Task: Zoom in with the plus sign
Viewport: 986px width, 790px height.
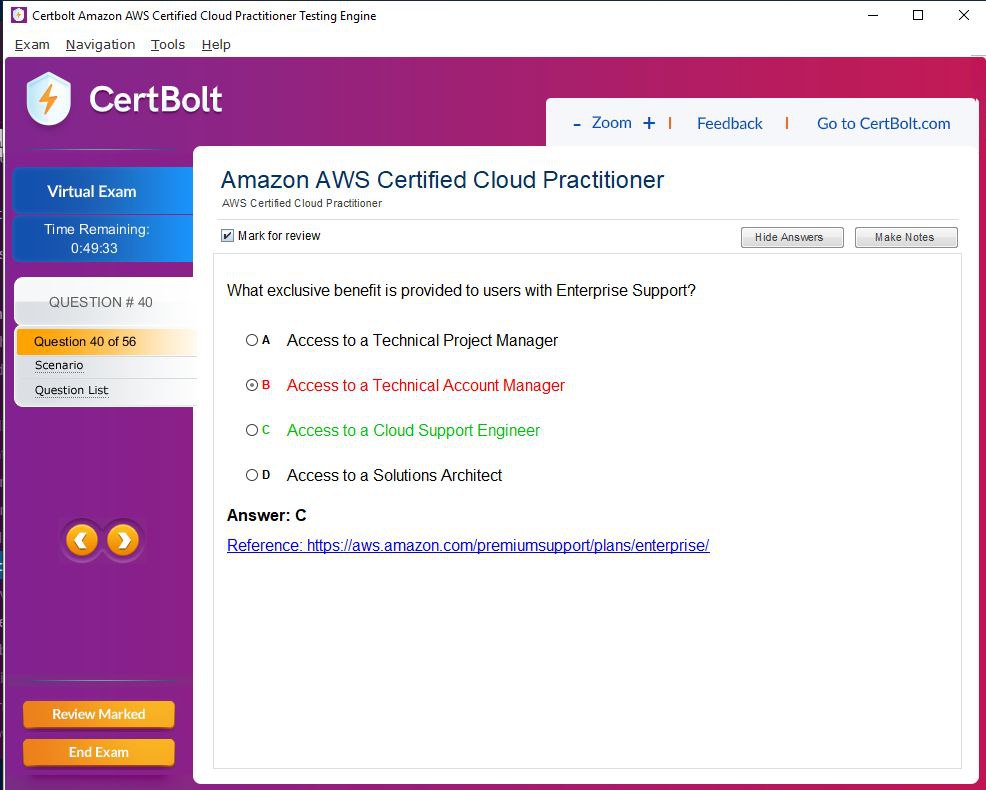Action: [x=649, y=123]
